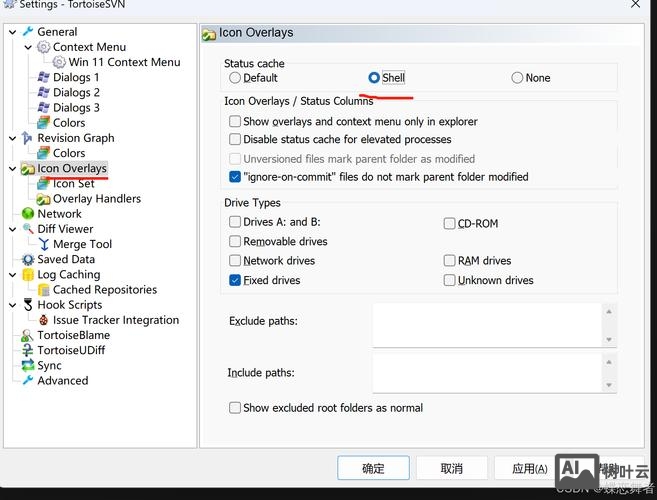Enable the Network drives checkbox
The height and width of the screenshot is (500, 657).
[x=235, y=261]
